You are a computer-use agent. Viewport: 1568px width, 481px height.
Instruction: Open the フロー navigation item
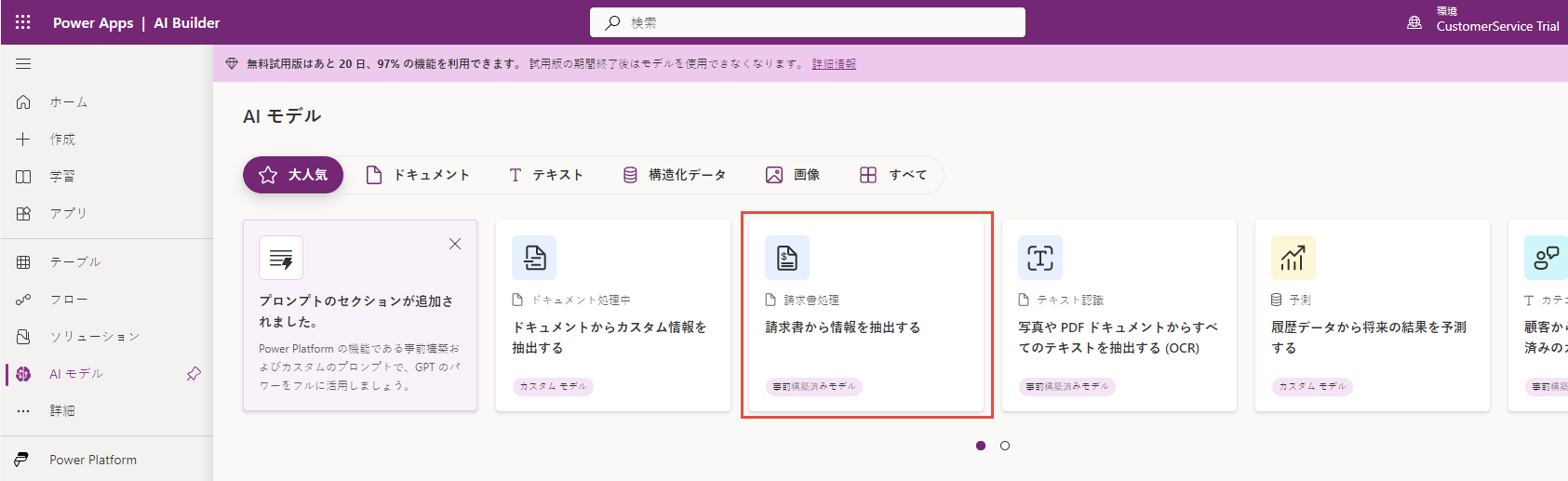click(x=107, y=300)
